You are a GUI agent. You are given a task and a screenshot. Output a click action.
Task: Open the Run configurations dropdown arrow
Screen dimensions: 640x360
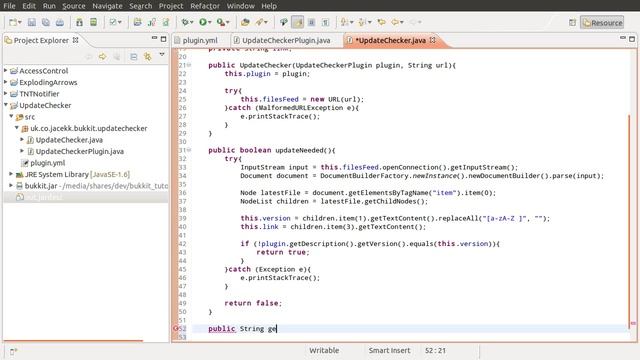[209, 22]
